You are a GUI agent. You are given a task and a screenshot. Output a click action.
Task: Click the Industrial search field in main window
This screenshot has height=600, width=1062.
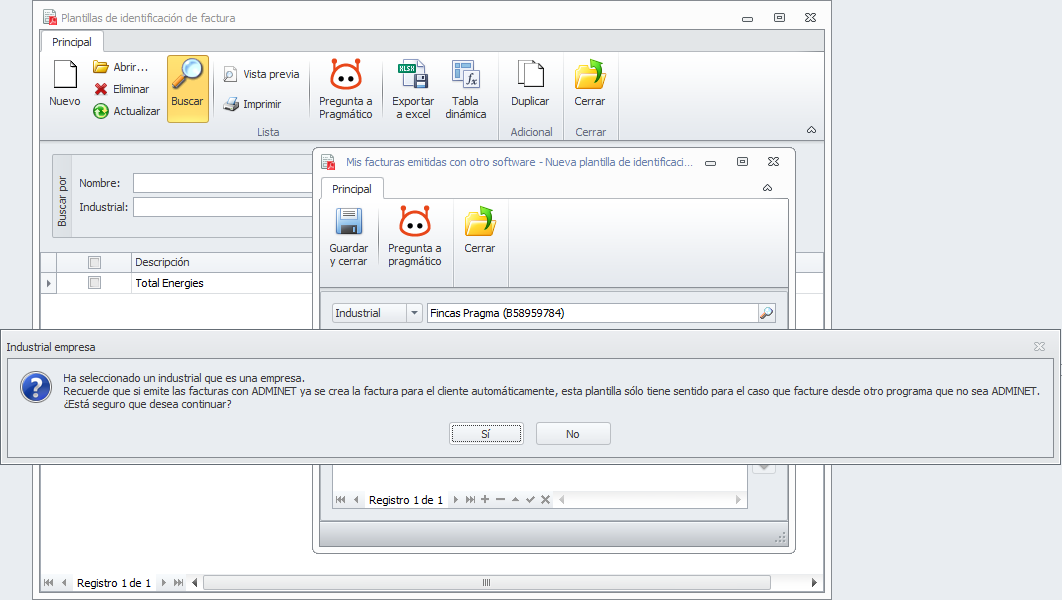pos(223,207)
